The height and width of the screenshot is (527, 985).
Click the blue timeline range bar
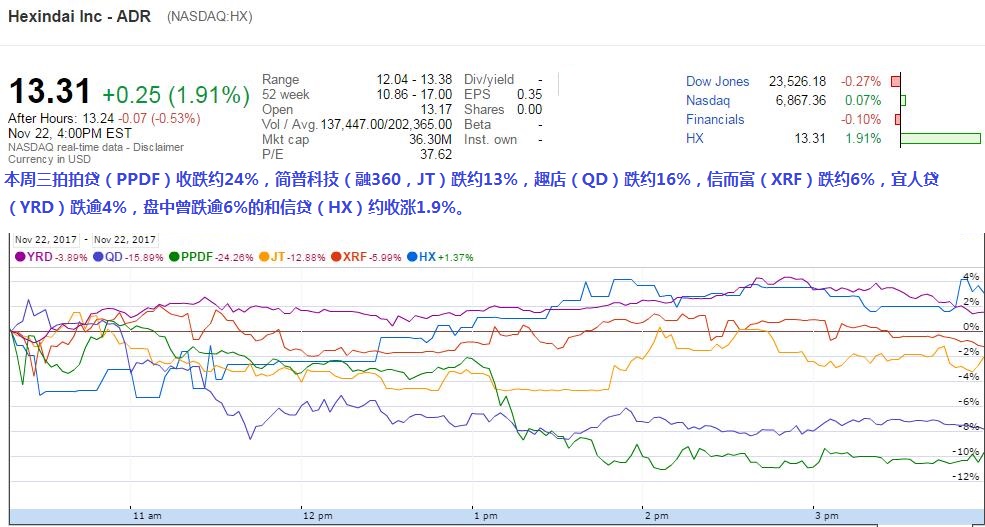click(492, 518)
